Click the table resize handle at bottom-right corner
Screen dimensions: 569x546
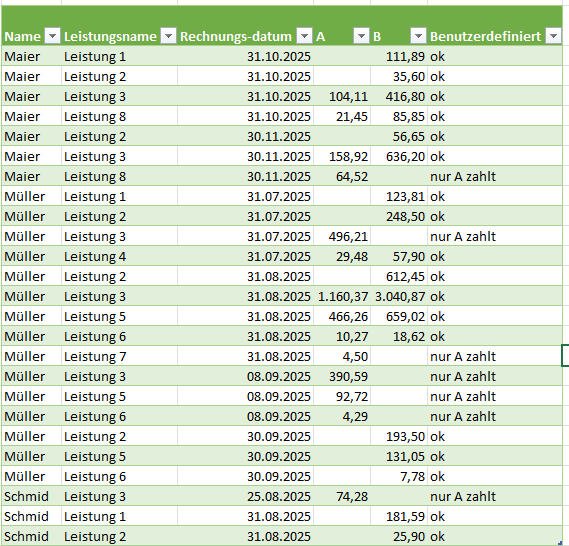point(560,543)
